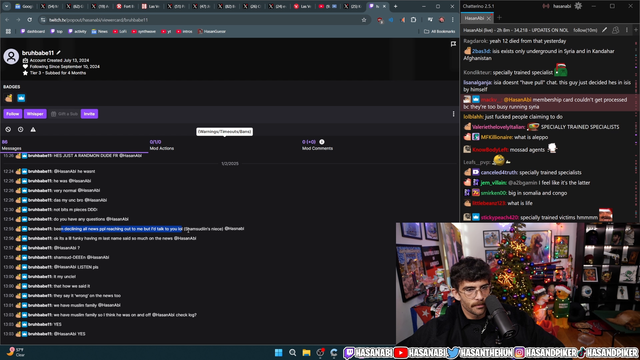The image size is (640, 360).
Task: Open the Mod Actions tab
Action: pos(162,145)
